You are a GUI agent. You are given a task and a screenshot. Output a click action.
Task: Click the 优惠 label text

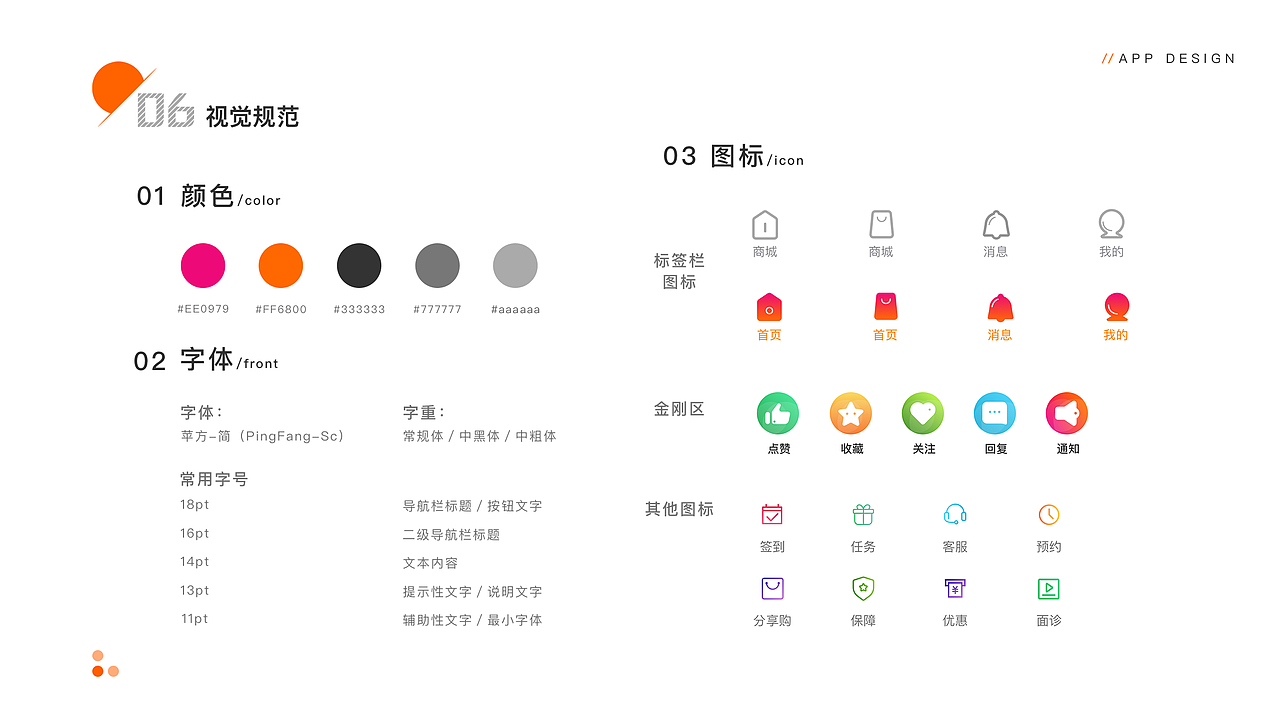[955, 621]
